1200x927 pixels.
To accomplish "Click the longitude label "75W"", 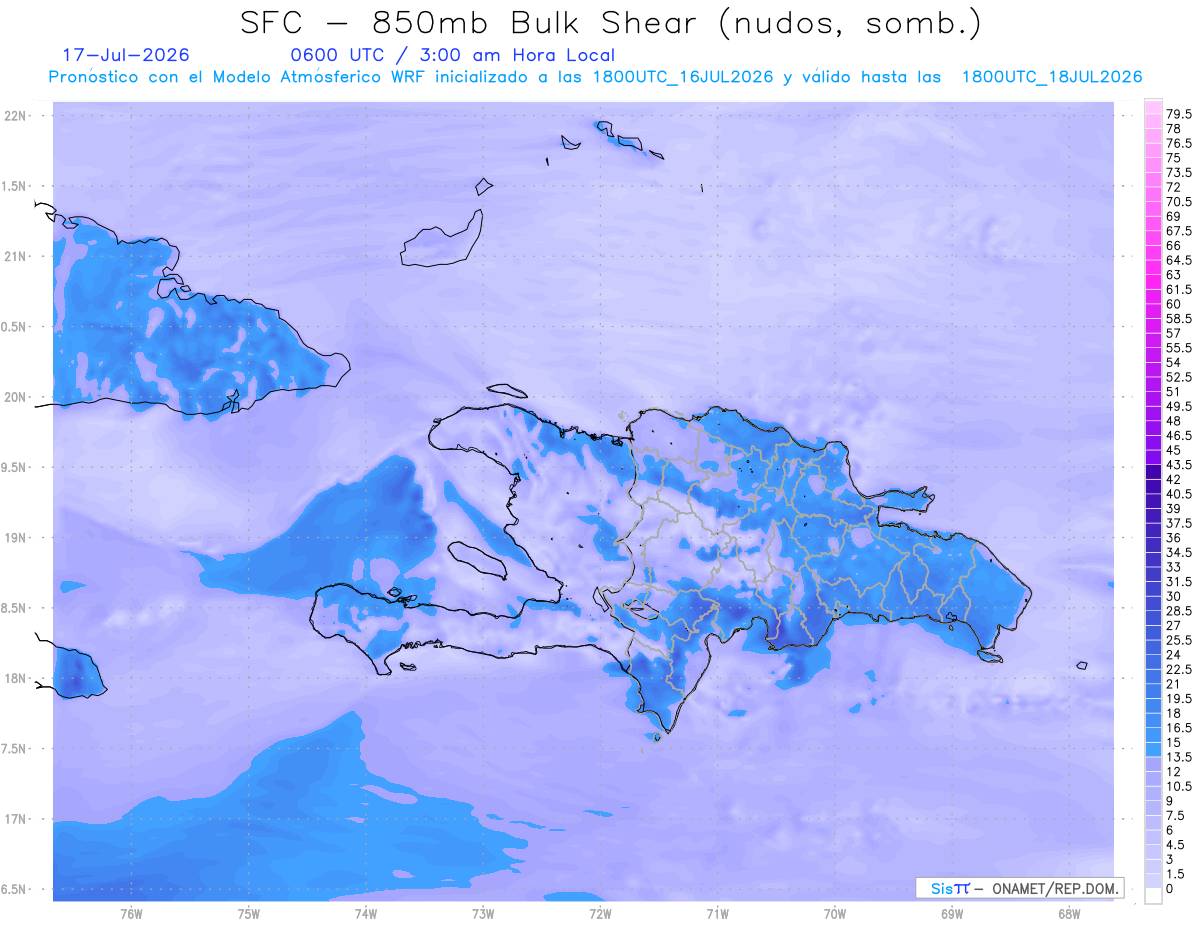I will coord(249,913).
